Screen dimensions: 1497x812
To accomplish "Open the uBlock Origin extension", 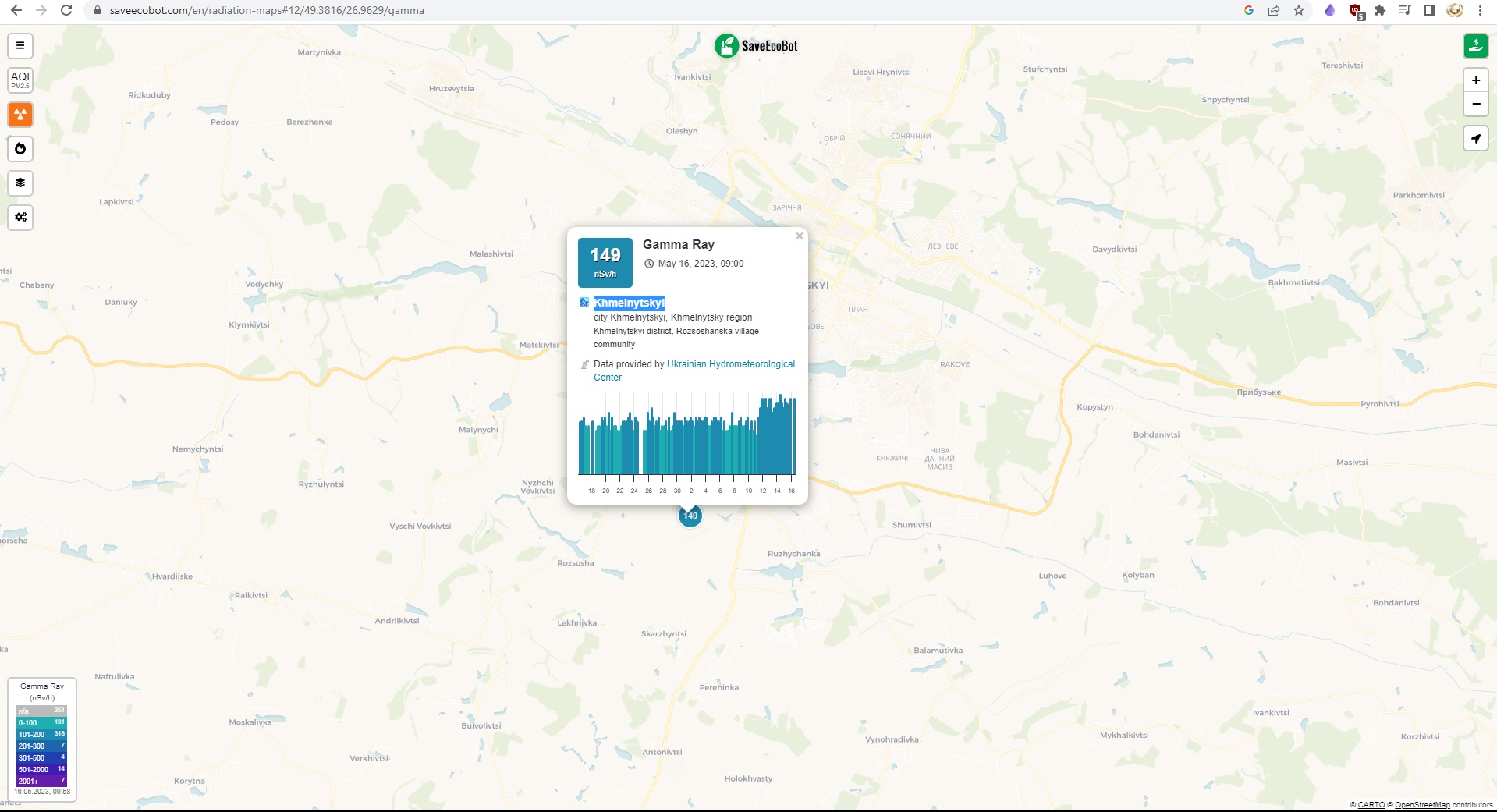I will [x=1357, y=11].
